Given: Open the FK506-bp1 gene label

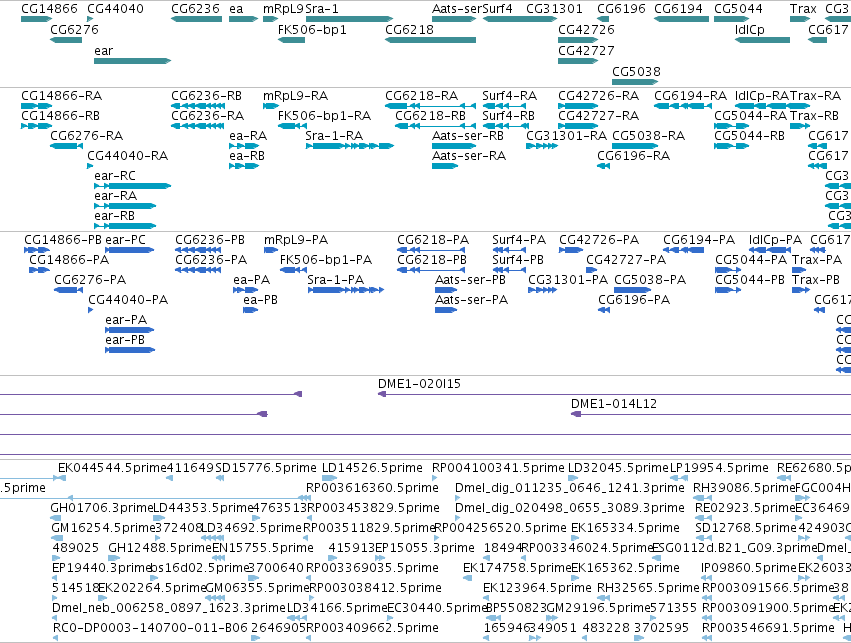Looking at the screenshot, I should [312, 29].
